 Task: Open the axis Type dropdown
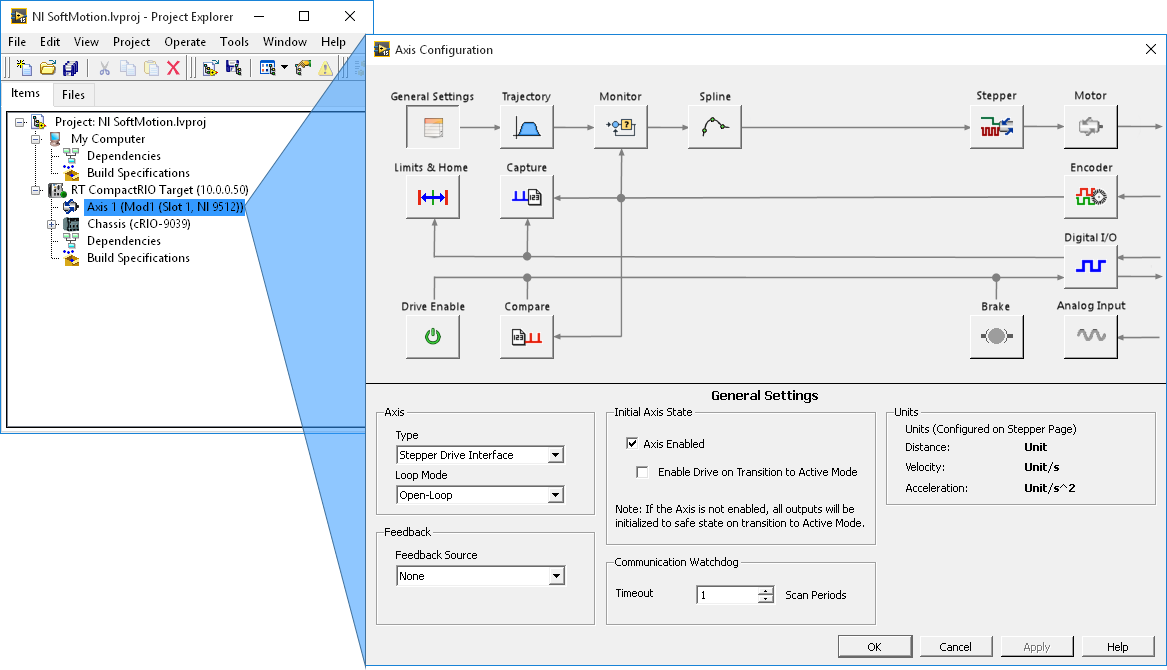point(480,455)
